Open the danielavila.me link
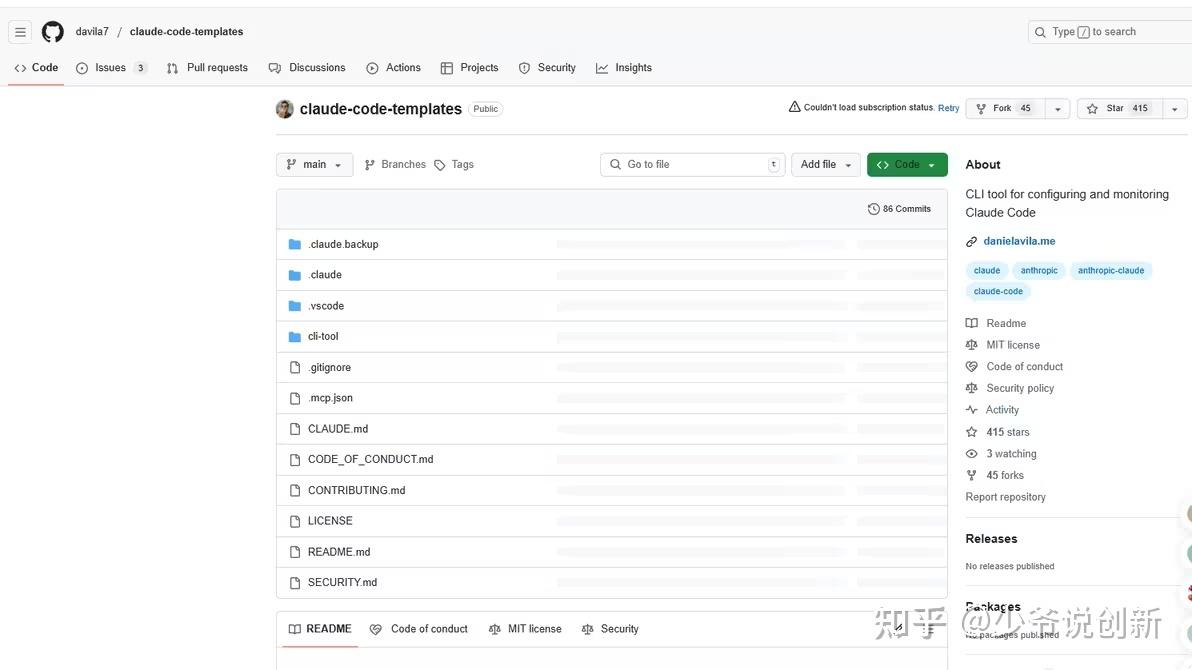1192x670 pixels. [1019, 241]
